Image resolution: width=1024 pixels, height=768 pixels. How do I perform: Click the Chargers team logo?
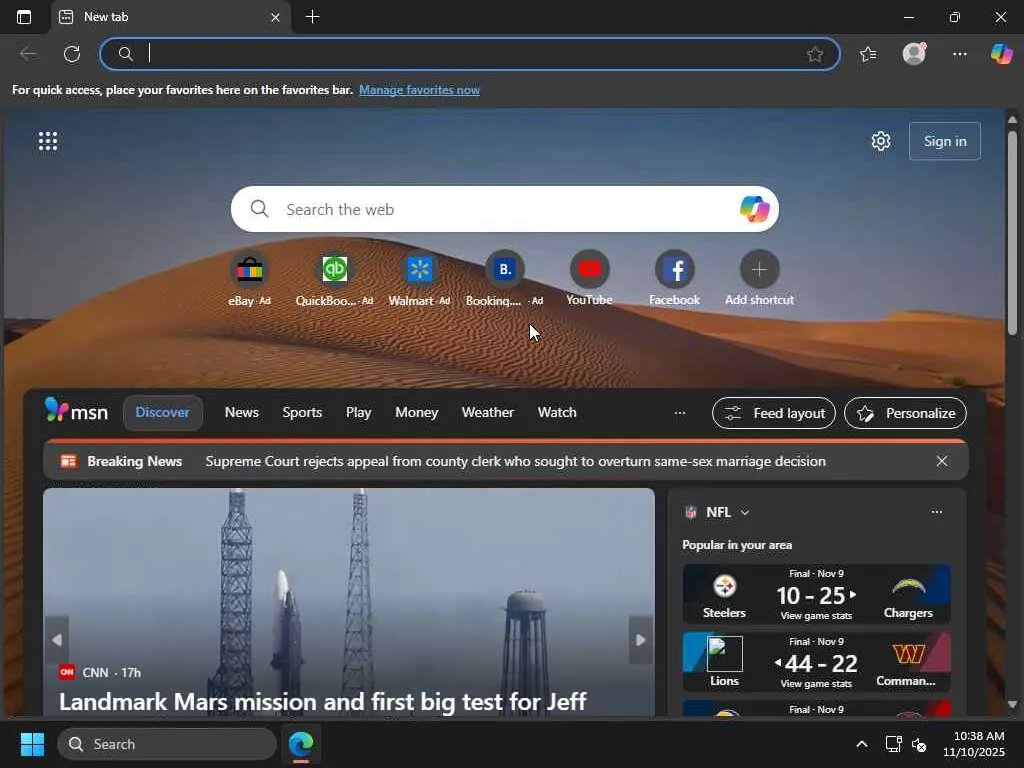[x=908, y=586]
